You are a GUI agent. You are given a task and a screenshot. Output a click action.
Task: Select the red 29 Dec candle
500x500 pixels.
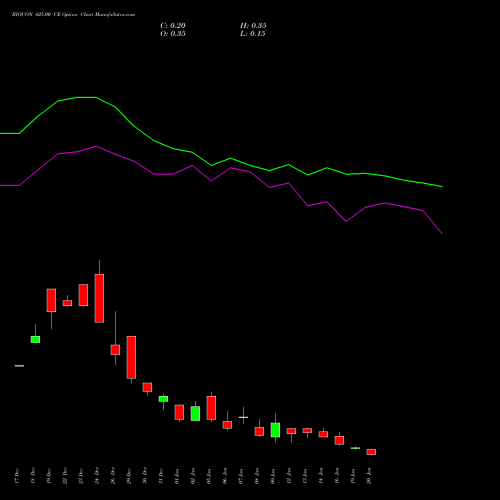[x=131, y=357]
